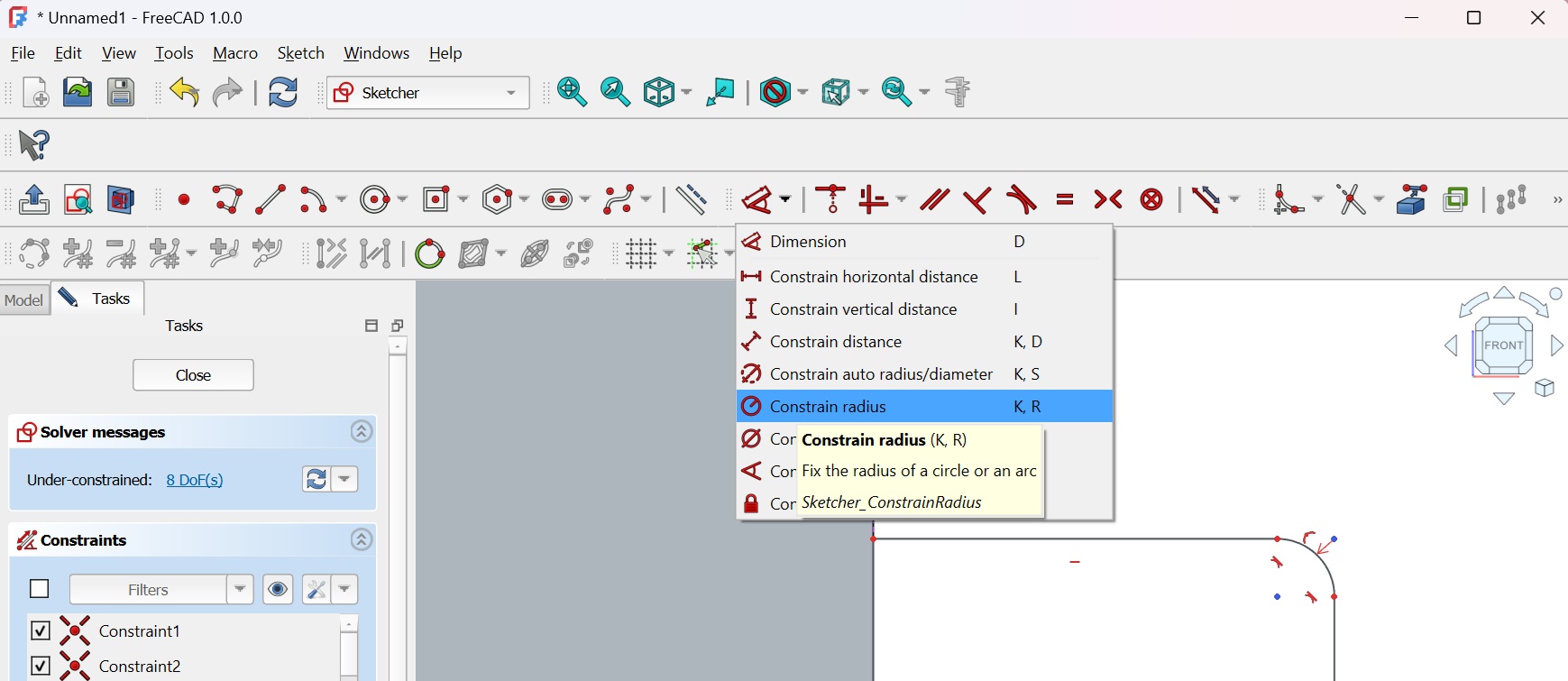Toggle the constraints visibility eye button
This screenshot has width=1568, height=681.
tap(278, 589)
